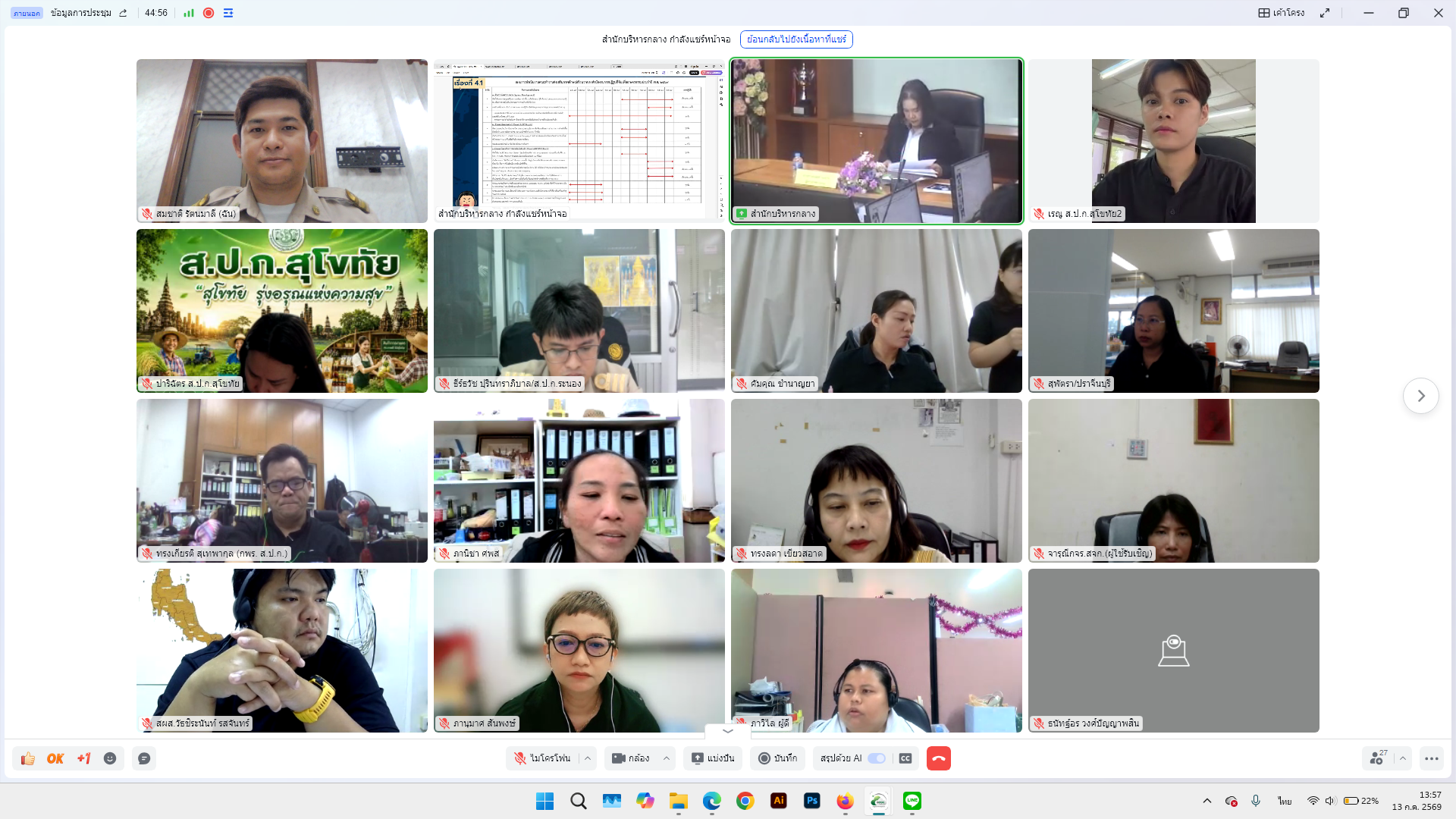Image resolution: width=1456 pixels, height=819 pixels.
Task: Select the สำนักบริหารกลาง speaker video
Action: tap(877, 141)
